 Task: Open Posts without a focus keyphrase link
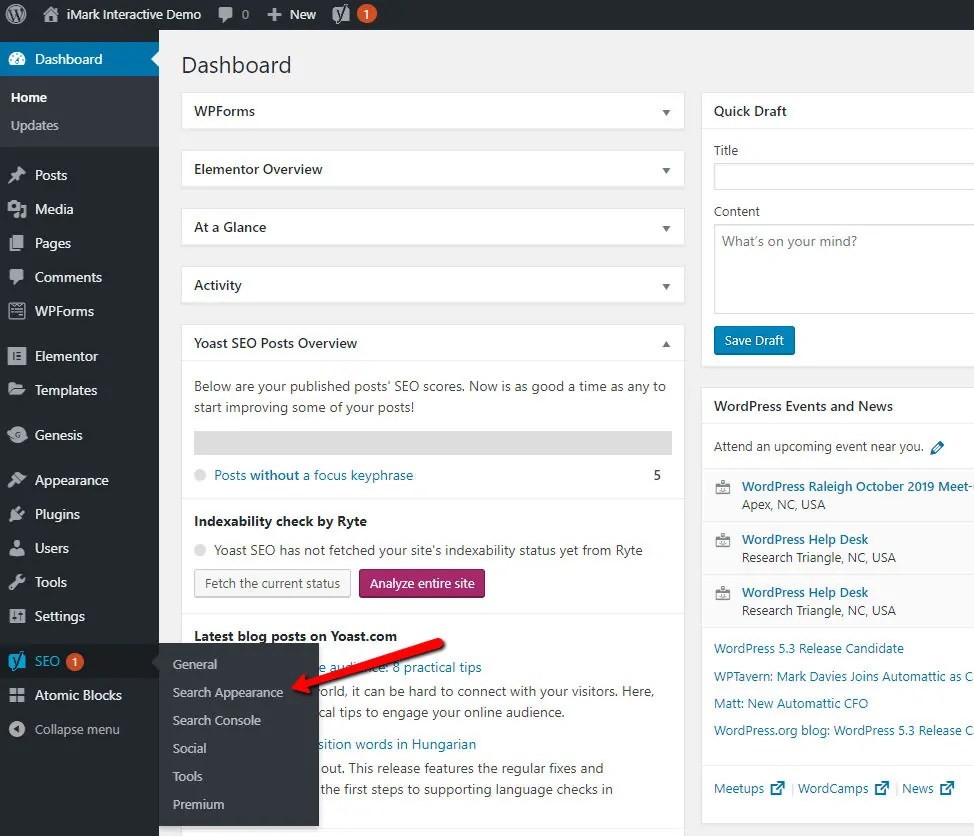point(314,475)
